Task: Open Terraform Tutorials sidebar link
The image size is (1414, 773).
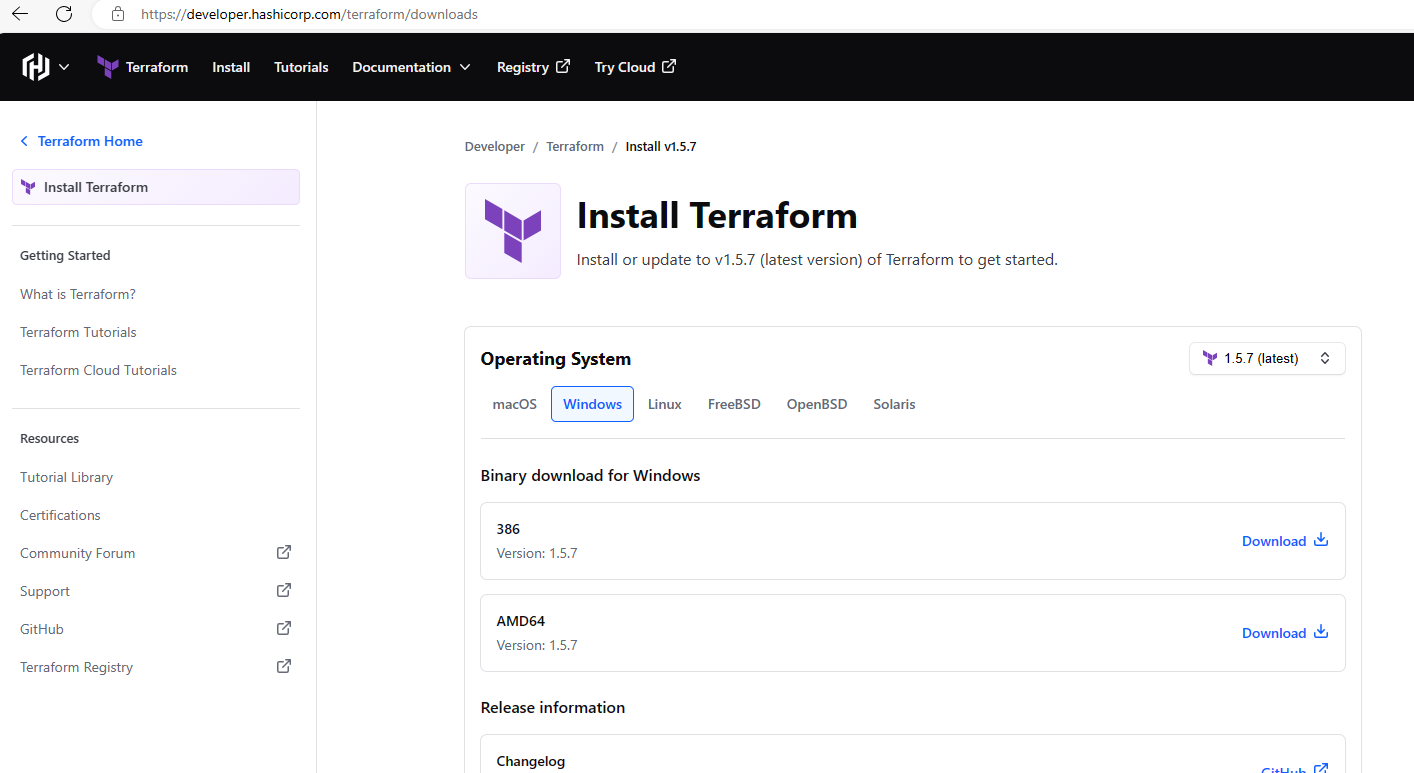Action: tap(78, 332)
